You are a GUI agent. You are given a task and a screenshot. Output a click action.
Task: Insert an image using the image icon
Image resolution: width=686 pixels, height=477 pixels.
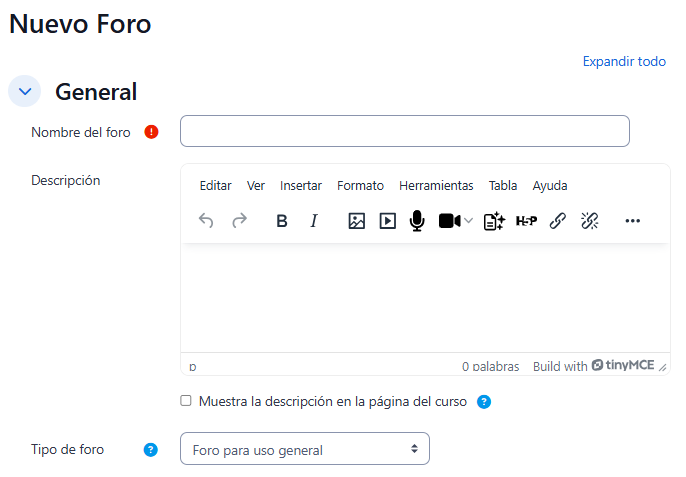pos(356,221)
